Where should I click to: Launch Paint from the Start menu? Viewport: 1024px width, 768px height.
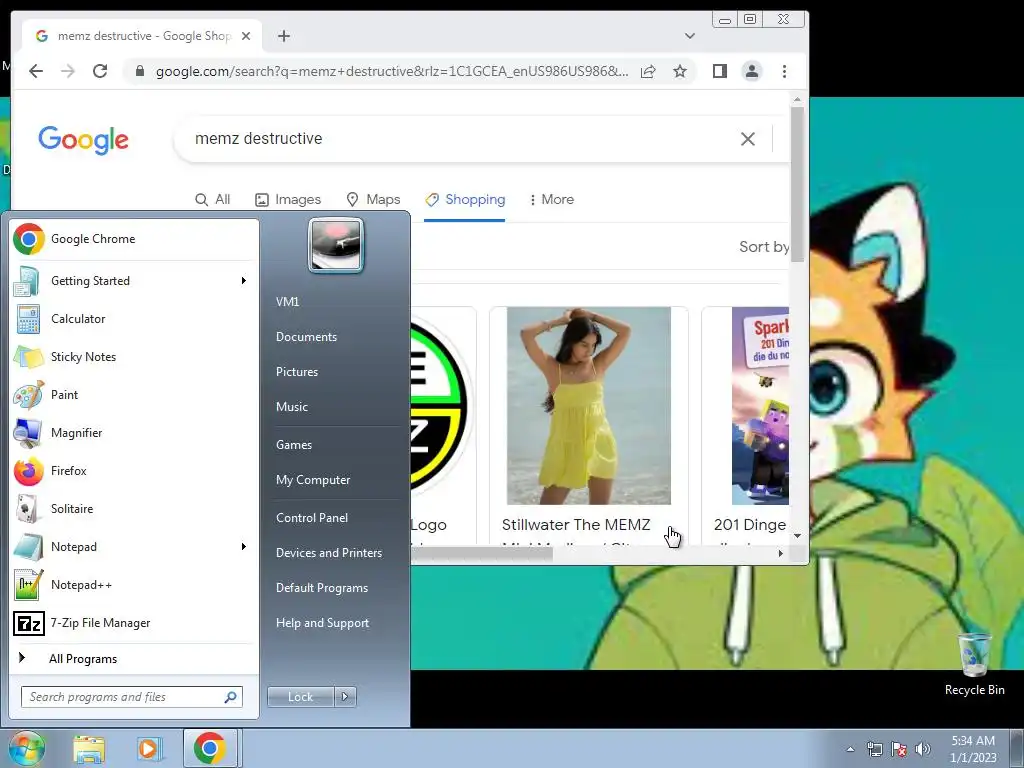point(134,394)
